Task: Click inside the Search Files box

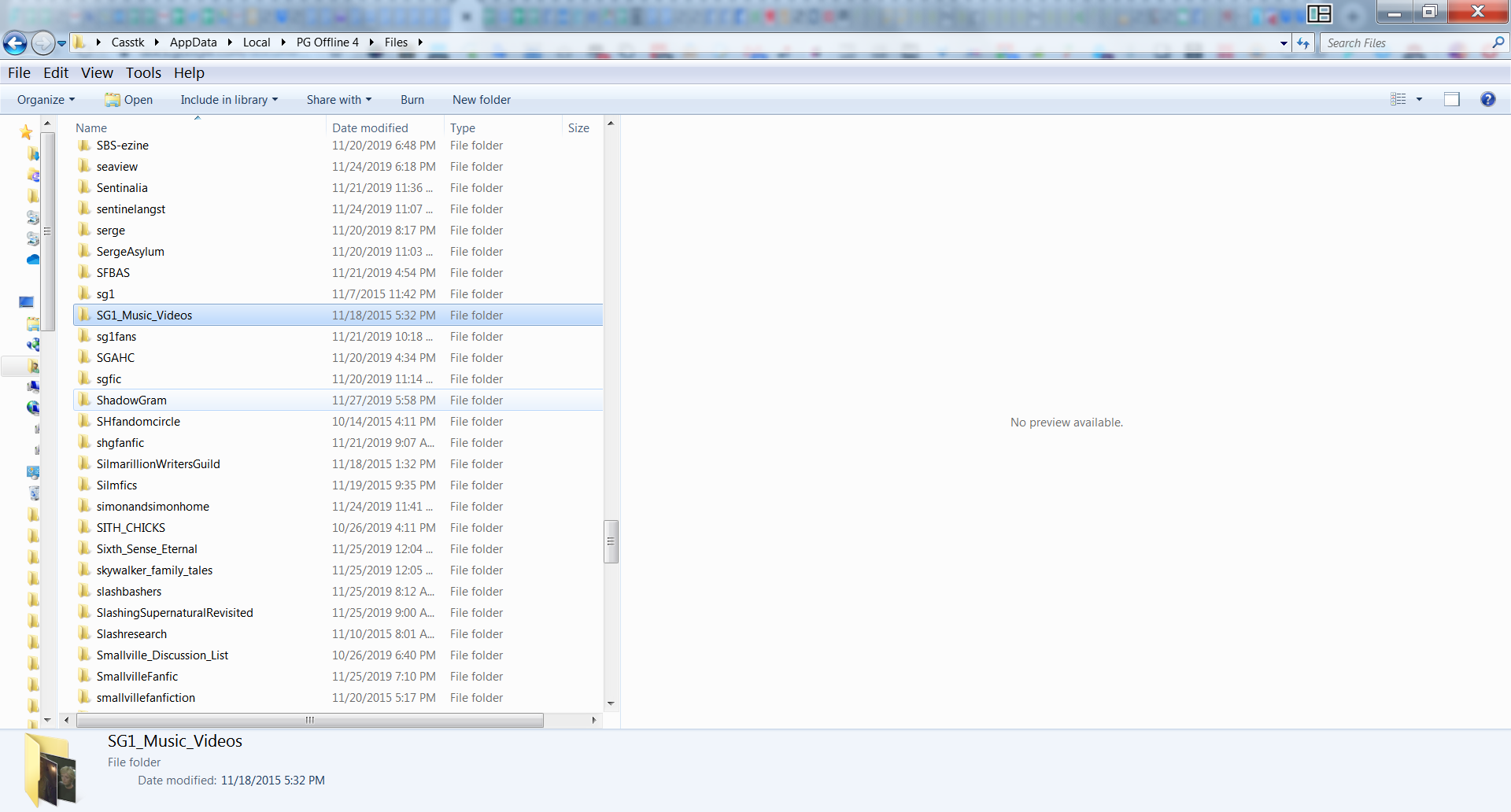Action: click(1405, 43)
